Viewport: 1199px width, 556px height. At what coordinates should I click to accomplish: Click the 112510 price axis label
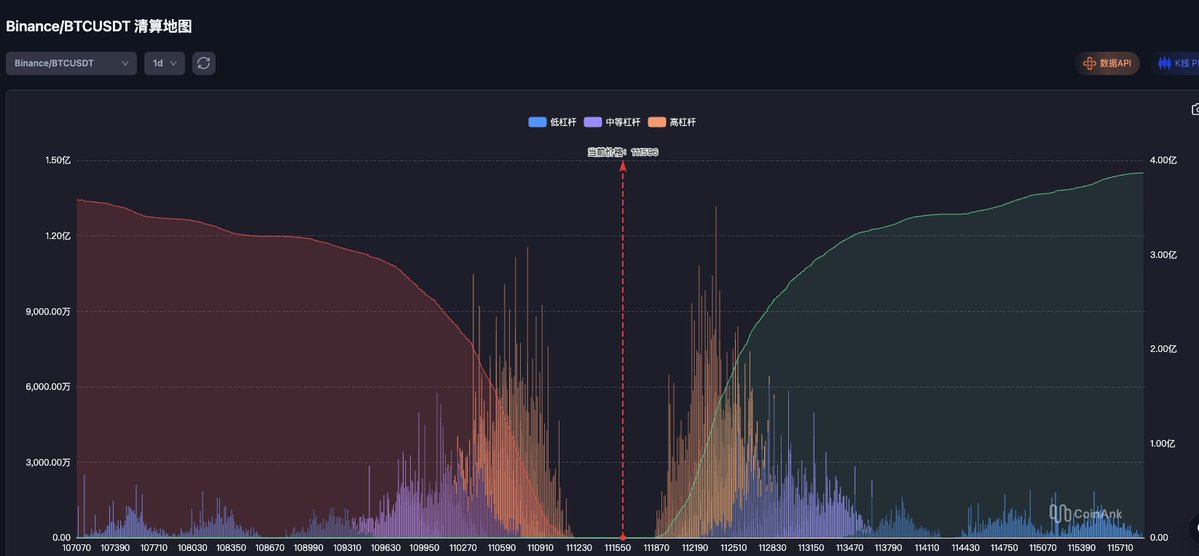[x=733, y=548]
